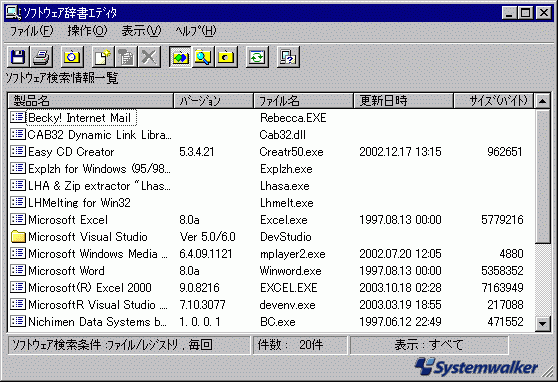Select the Microsoft(R) Excel 2000 entry
The image size is (558, 382).
click(x=90, y=288)
